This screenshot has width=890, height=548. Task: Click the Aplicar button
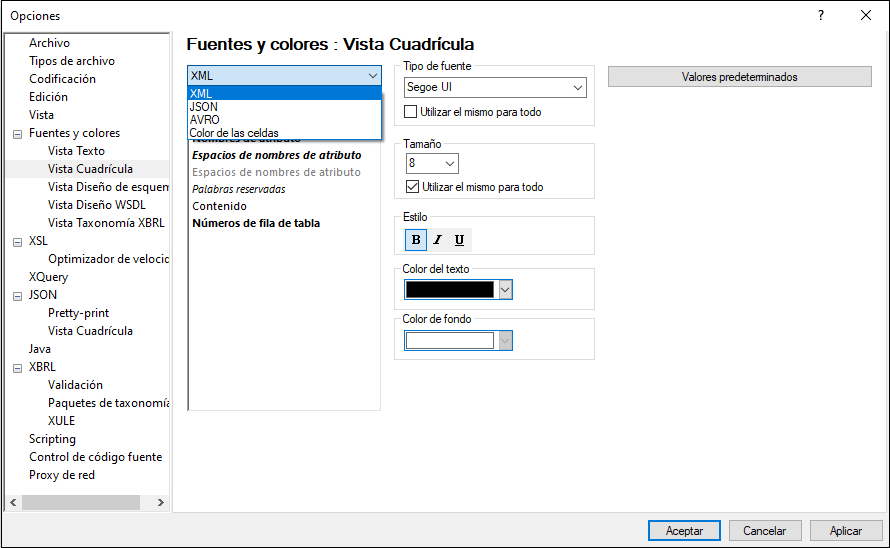846,530
